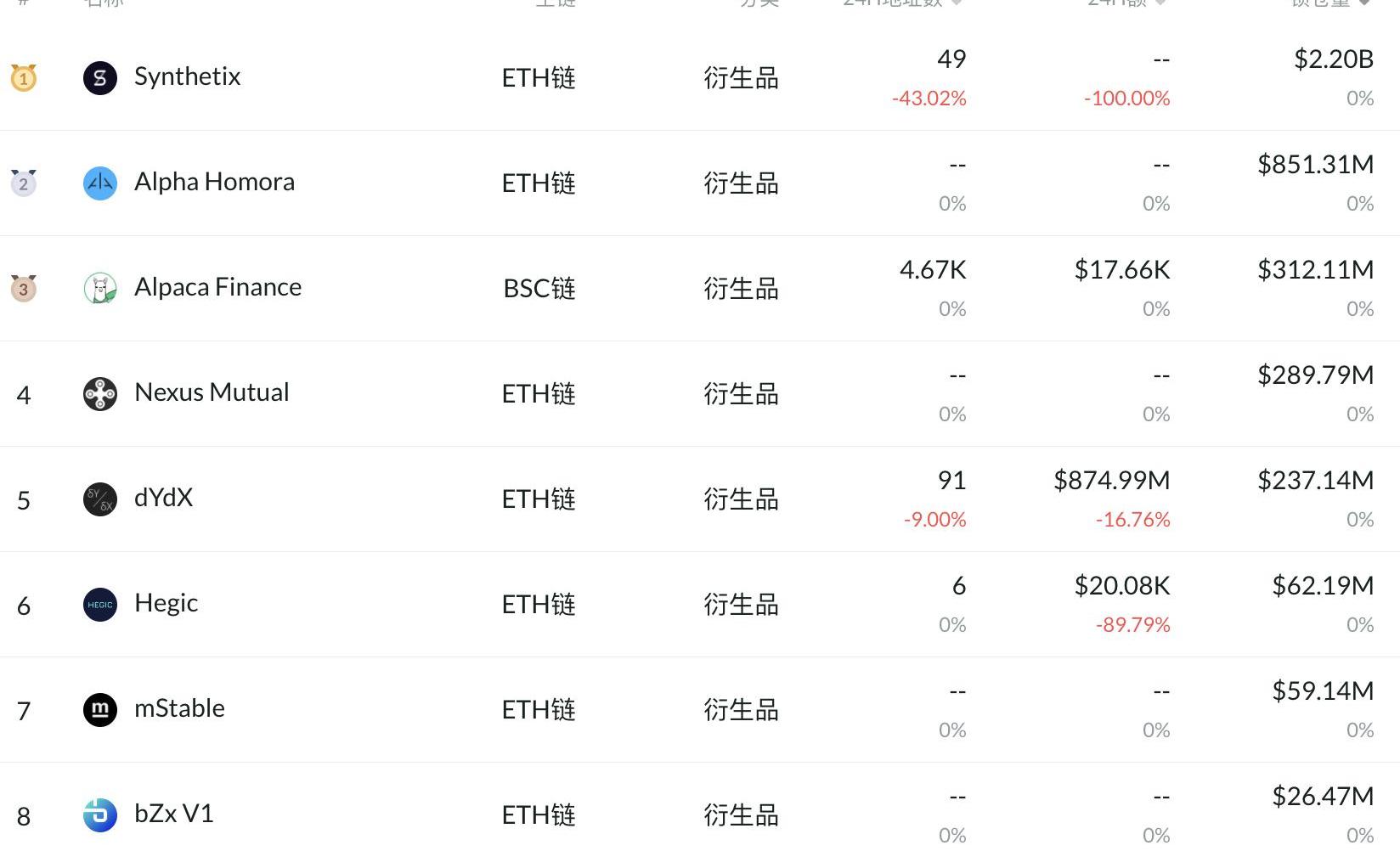Click the silver rank 2 medal
Viewport: 1400px width, 851px height.
(24, 183)
